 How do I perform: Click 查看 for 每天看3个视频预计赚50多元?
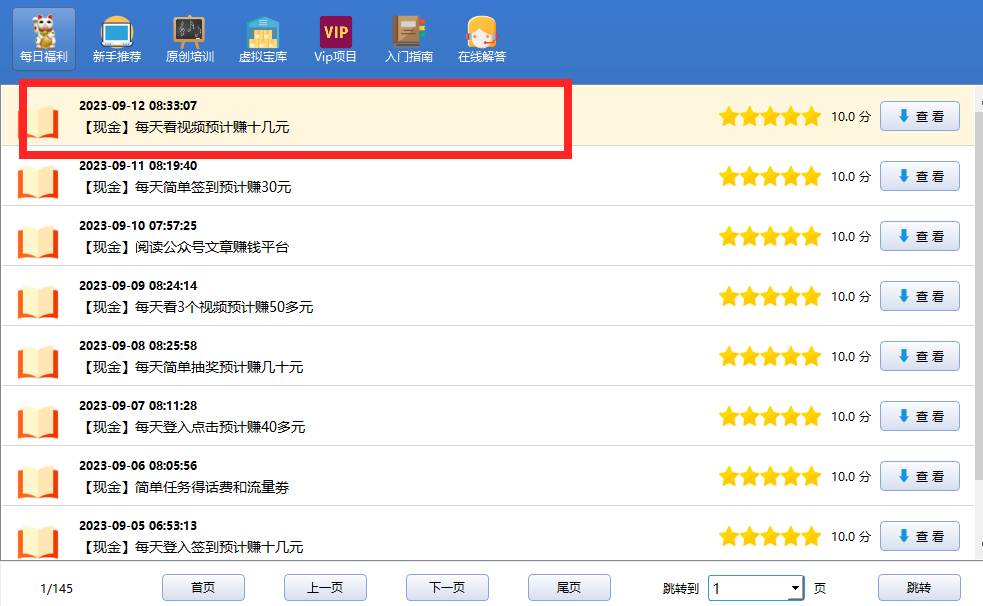coord(920,296)
